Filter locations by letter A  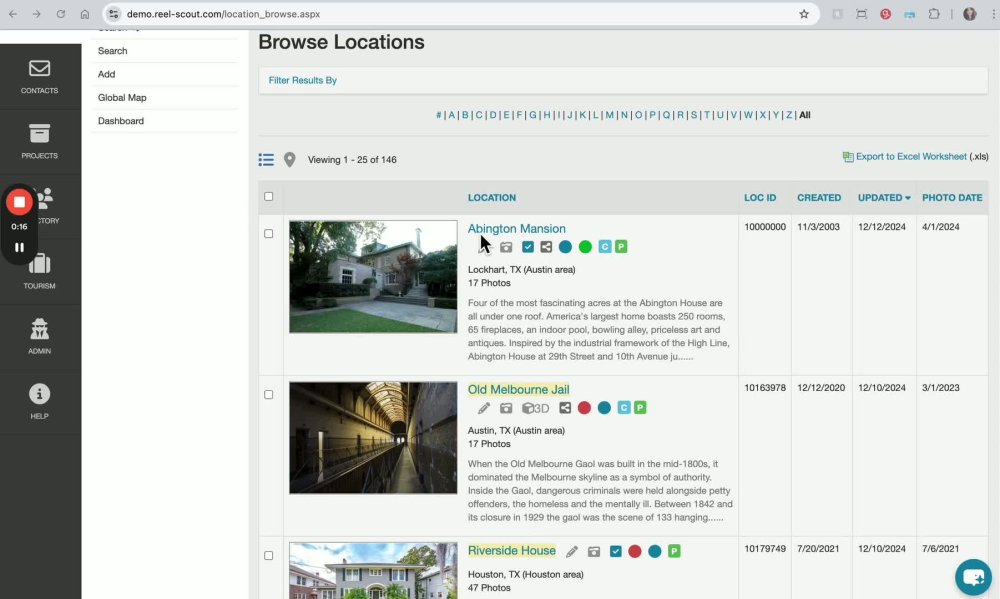(x=452, y=115)
